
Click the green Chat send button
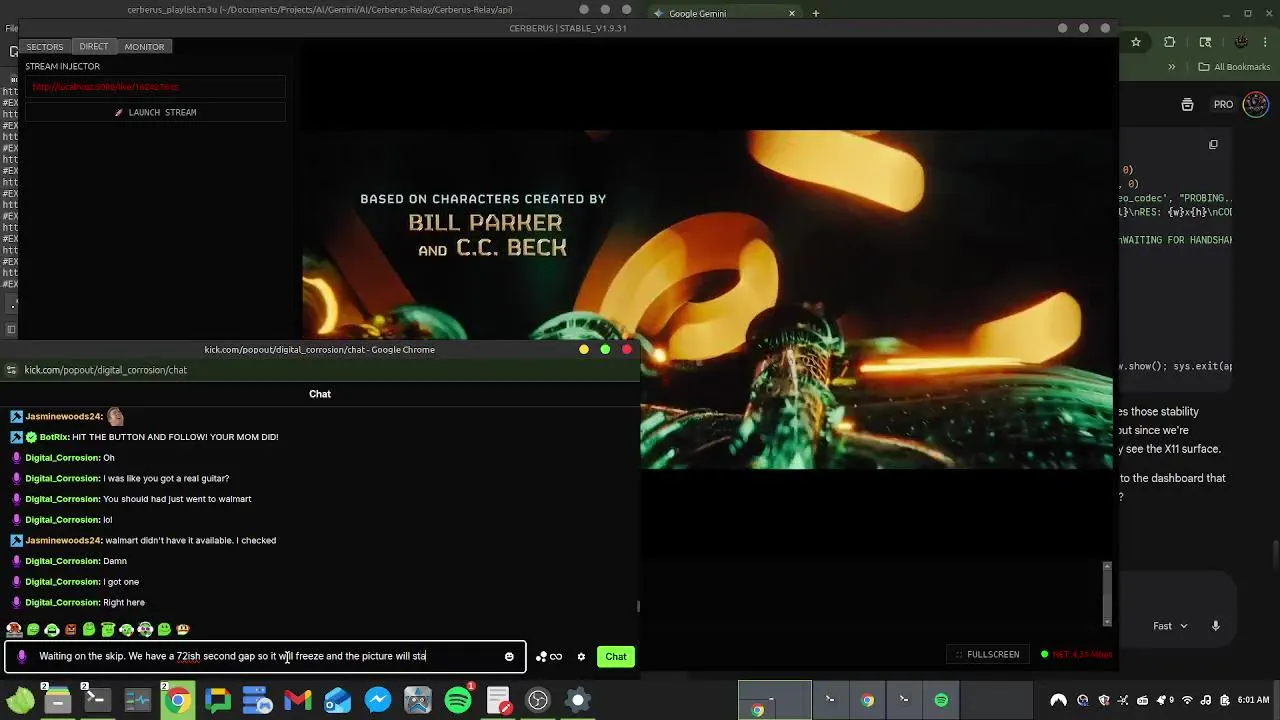(x=616, y=657)
